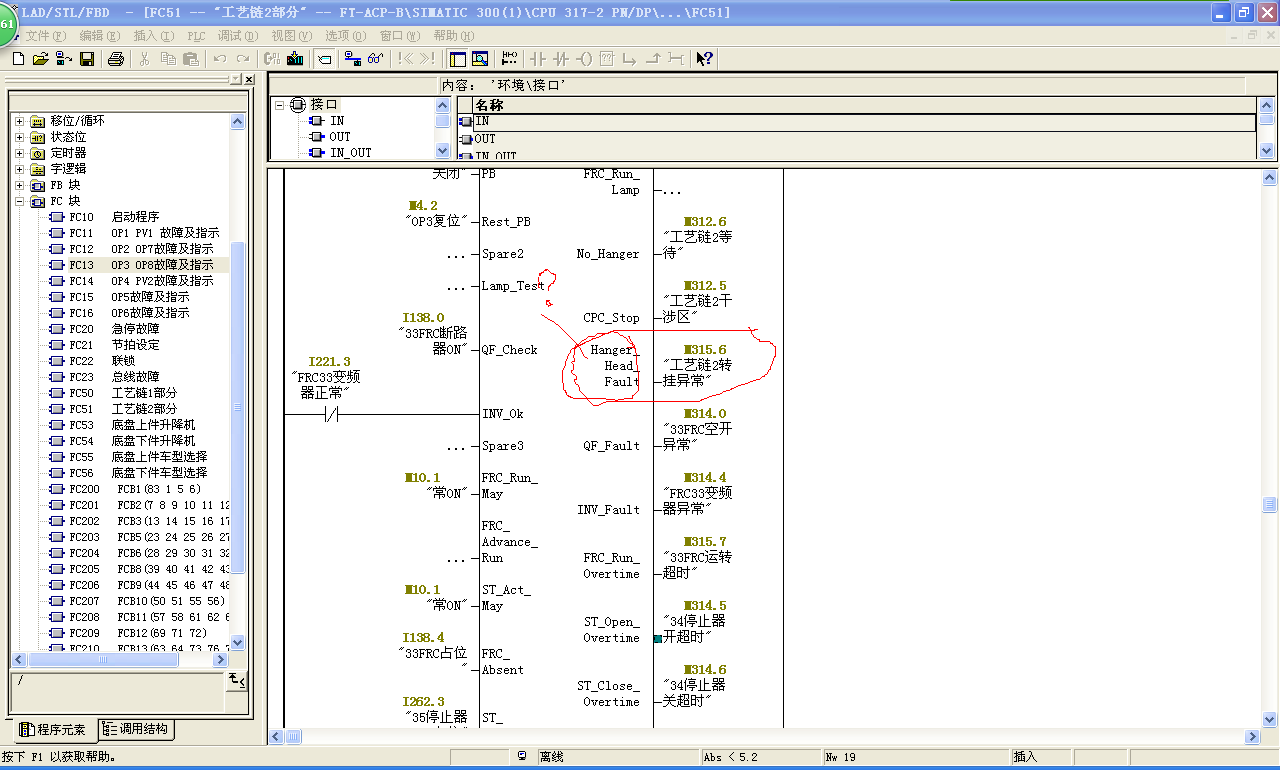The image size is (1280, 770).
Task: Insert an output coil element
Action: tap(583, 59)
